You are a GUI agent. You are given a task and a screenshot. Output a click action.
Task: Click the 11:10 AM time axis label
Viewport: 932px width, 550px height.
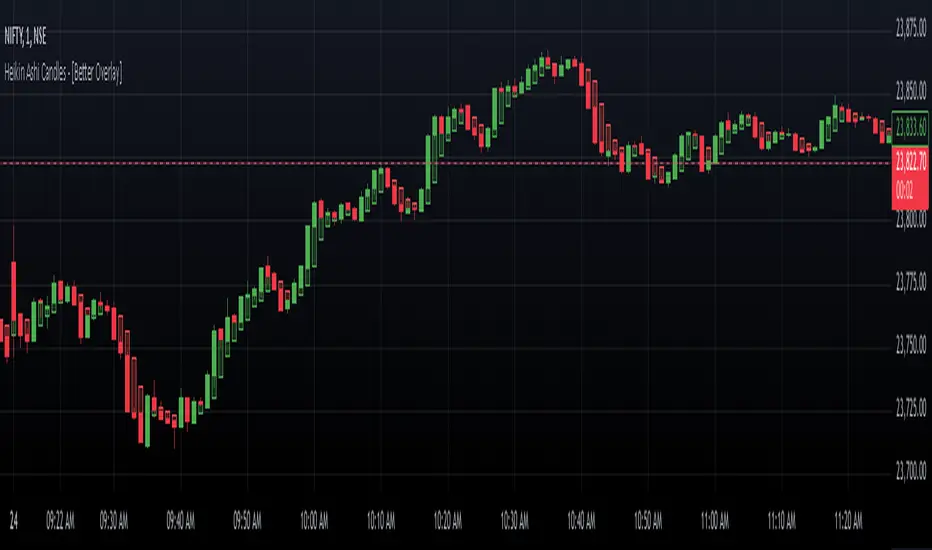[x=782, y=521]
